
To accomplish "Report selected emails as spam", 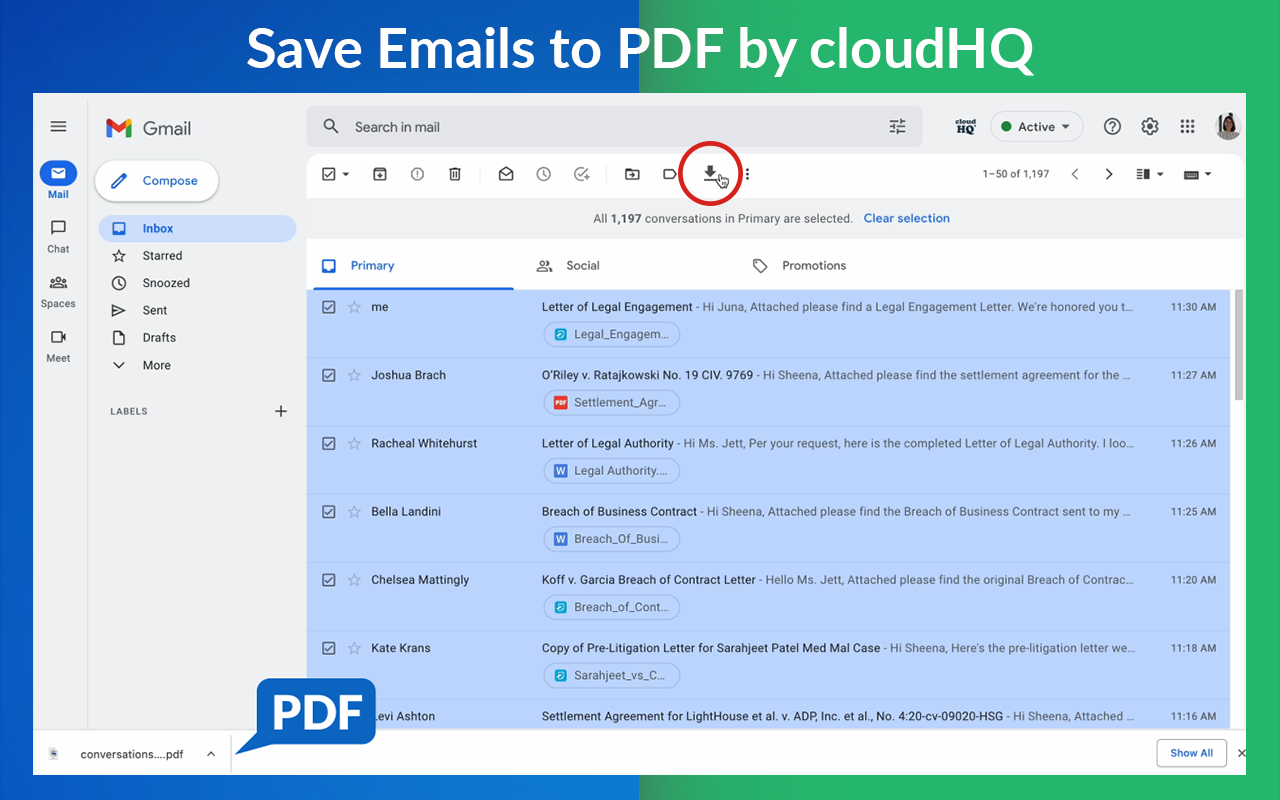I will click(x=417, y=173).
